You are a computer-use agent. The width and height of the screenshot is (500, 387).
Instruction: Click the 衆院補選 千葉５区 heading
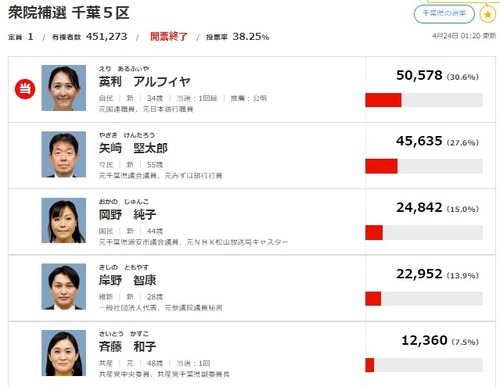point(69,13)
